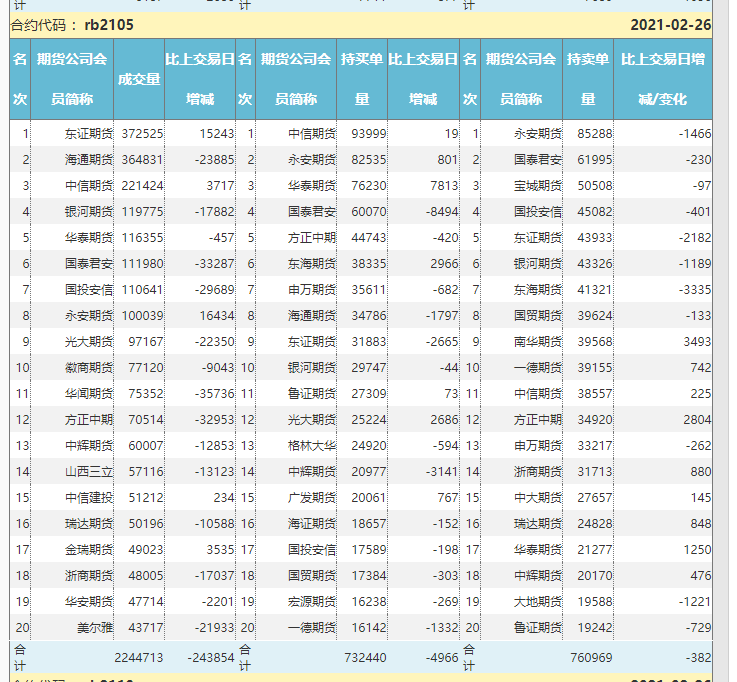The image size is (737, 682).
Task: Click the 成交量 column header
Action: [139, 79]
